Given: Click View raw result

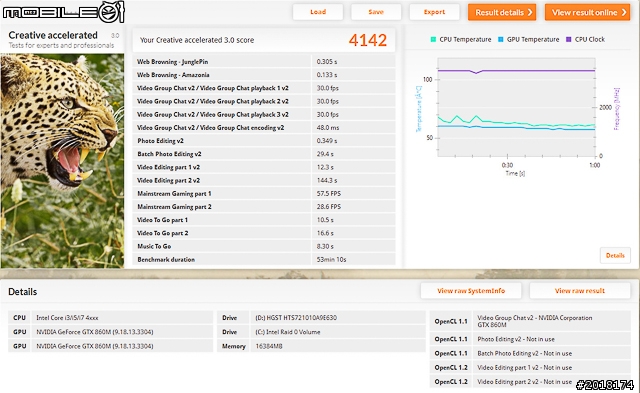Looking at the screenshot, I should pyautogui.click(x=580, y=291).
